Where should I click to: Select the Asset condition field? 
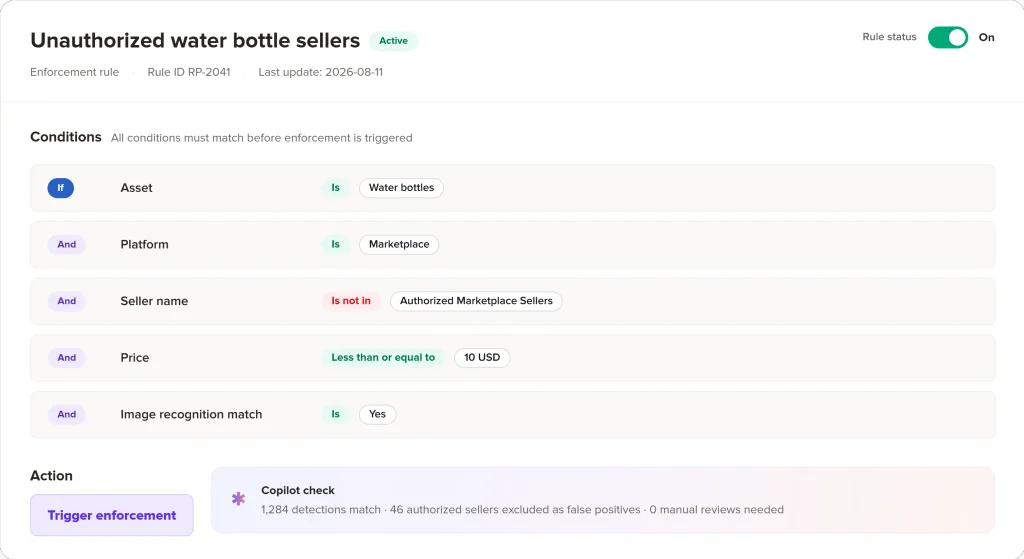point(136,188)
